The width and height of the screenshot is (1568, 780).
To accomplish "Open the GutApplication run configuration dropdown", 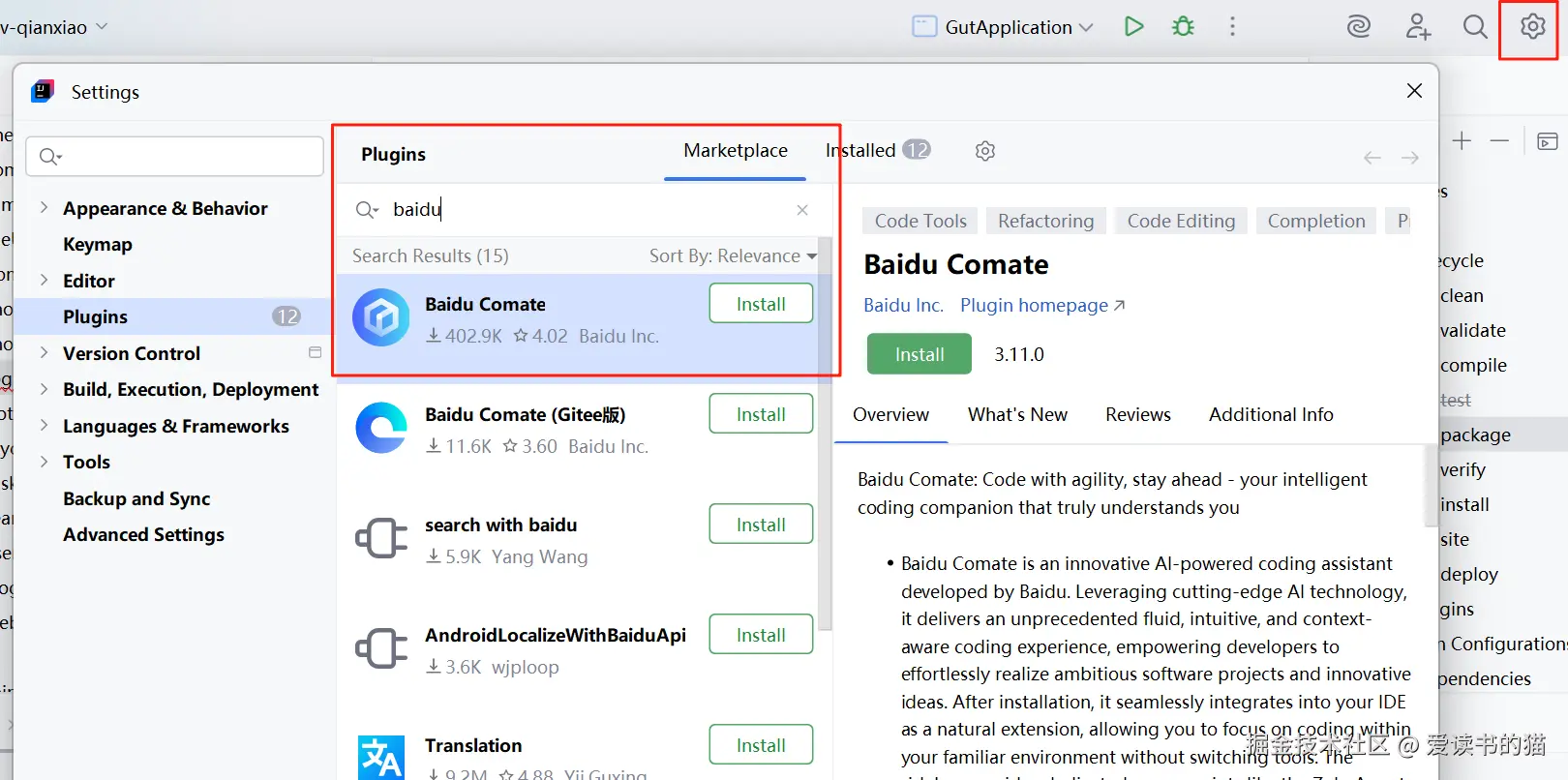I will [1003, 27].
